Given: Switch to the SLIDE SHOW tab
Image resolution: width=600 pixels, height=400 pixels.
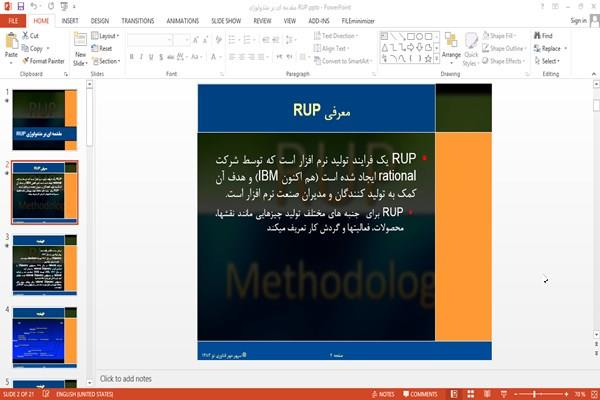Looking at the screenshot, I should [x=226, y=21].
